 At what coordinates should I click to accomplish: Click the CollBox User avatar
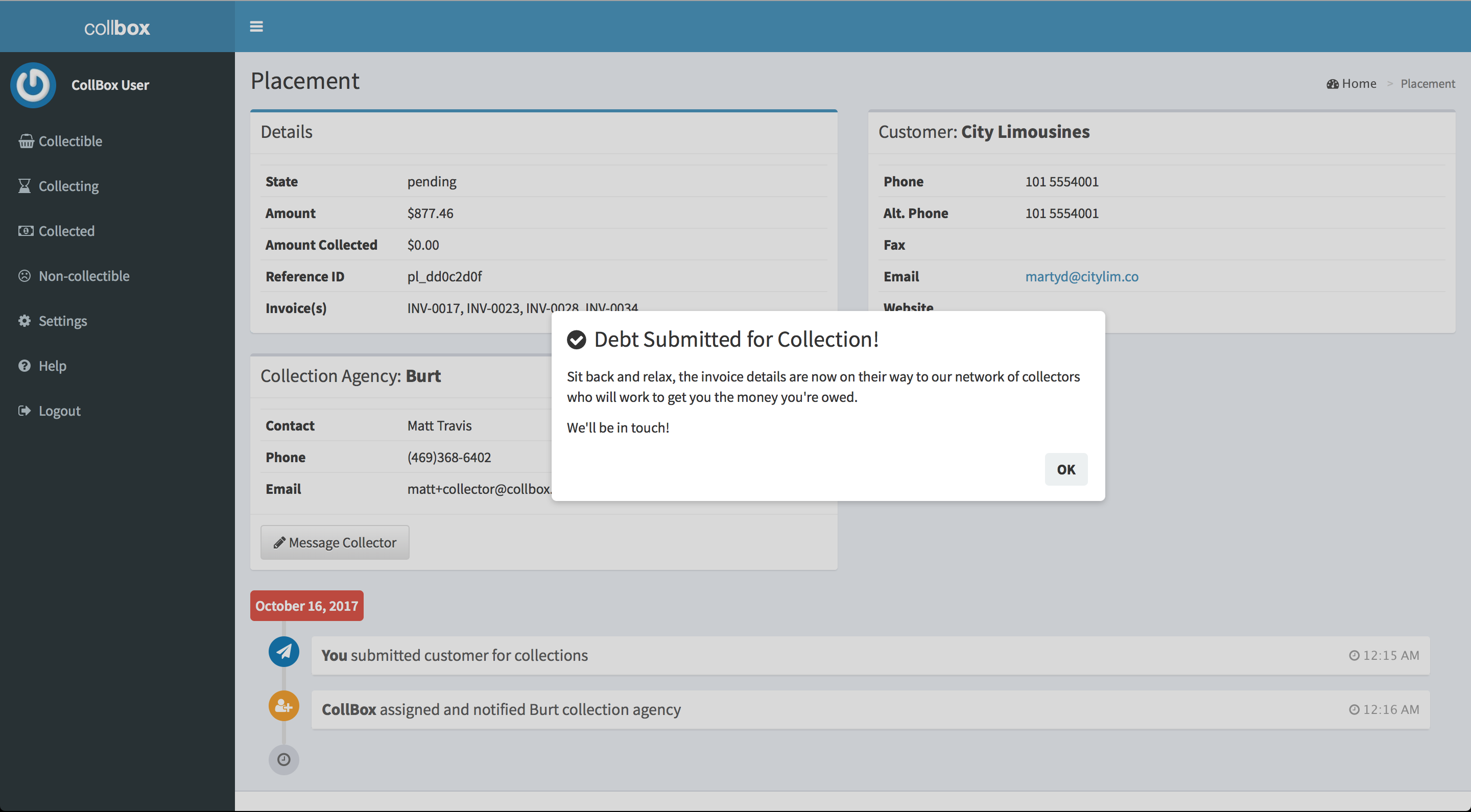coord(33,85)
